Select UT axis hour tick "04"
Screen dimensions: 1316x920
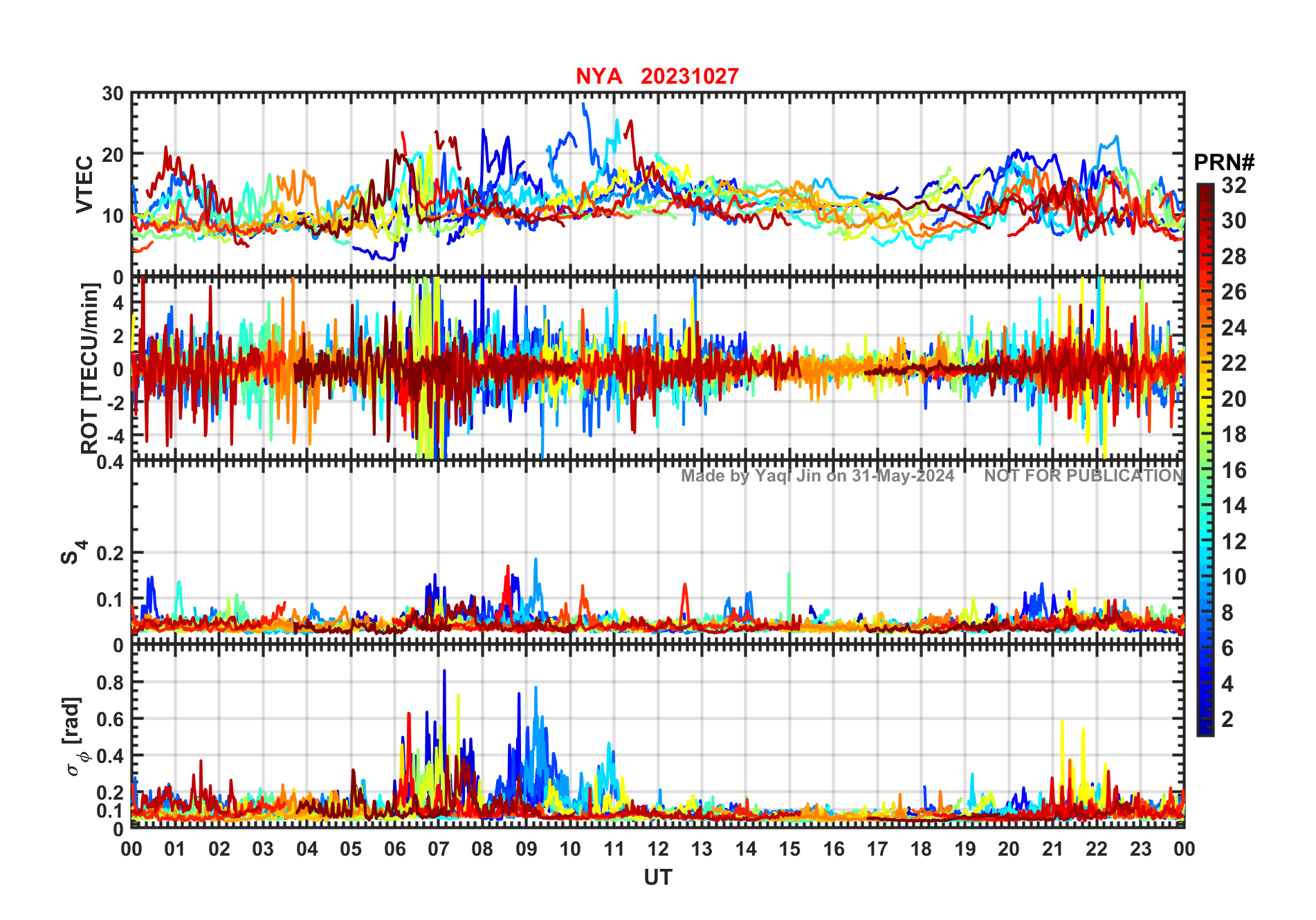pyautogui.click(x=307, y=849)
